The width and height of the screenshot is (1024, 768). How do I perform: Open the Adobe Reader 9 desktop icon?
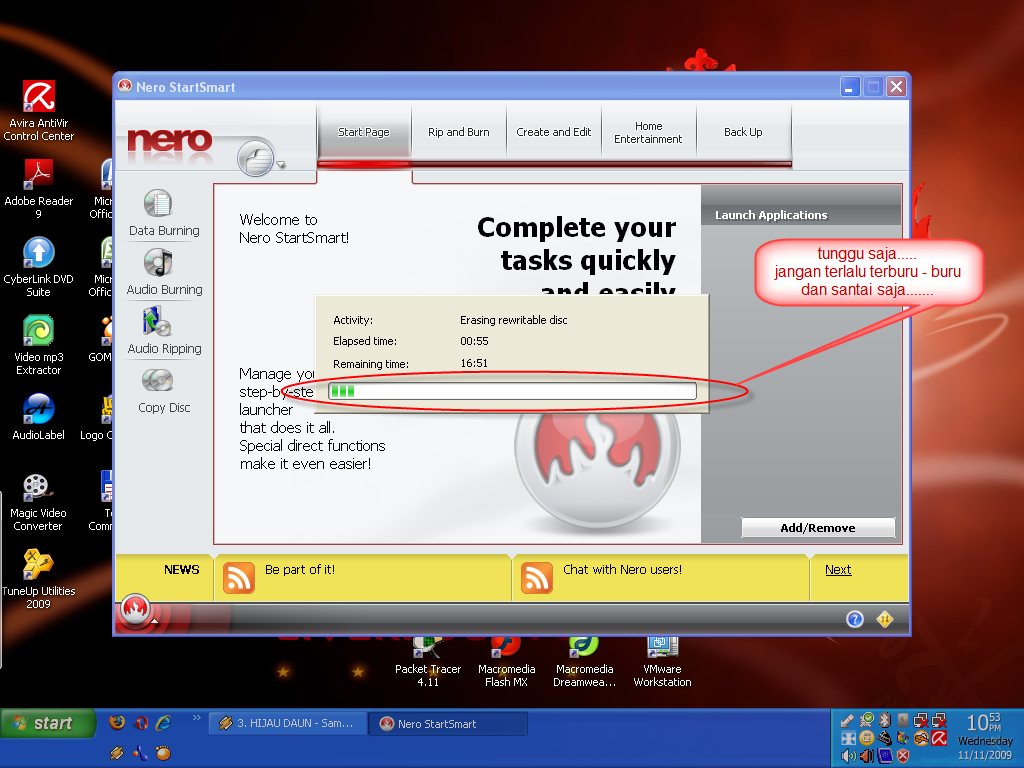(39, 189)
